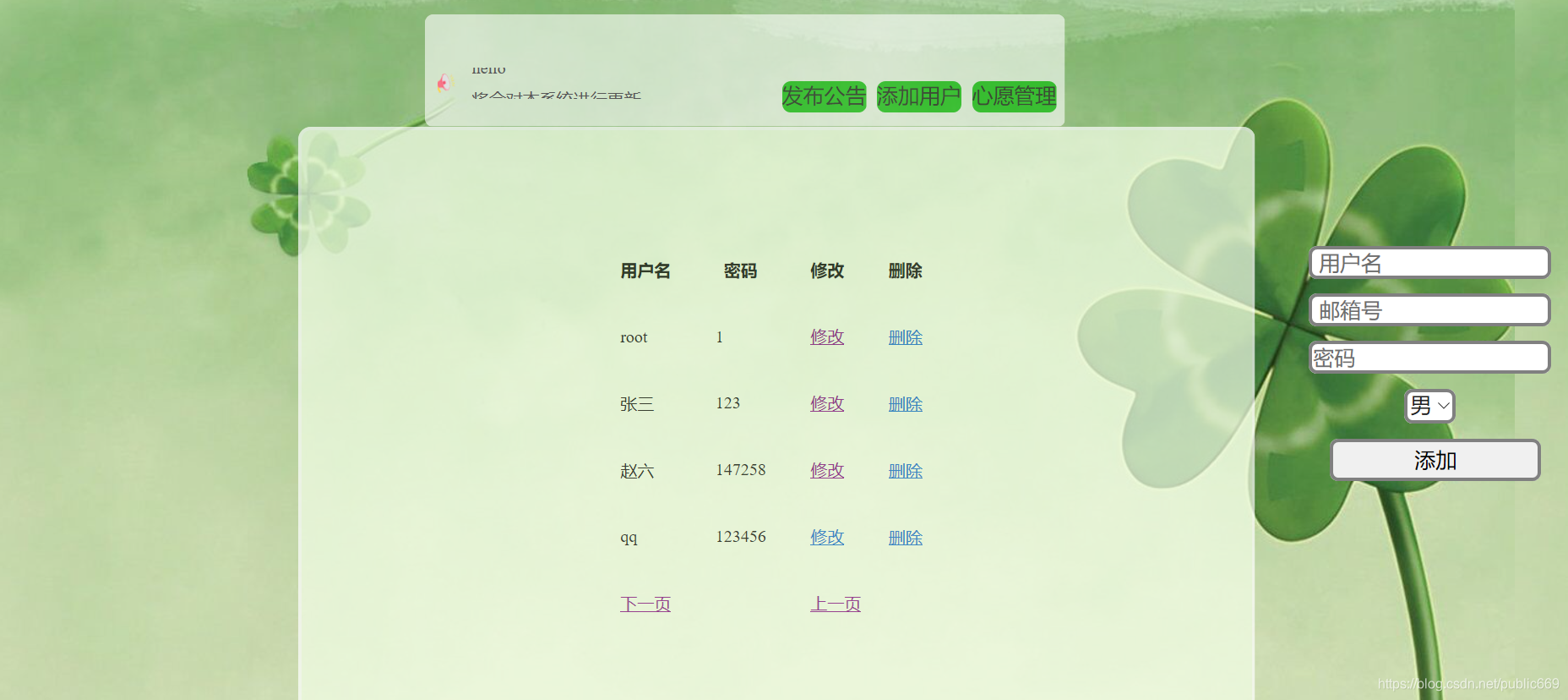Click the 用户名 column header
1568x700 pixels.
[645, 271]
